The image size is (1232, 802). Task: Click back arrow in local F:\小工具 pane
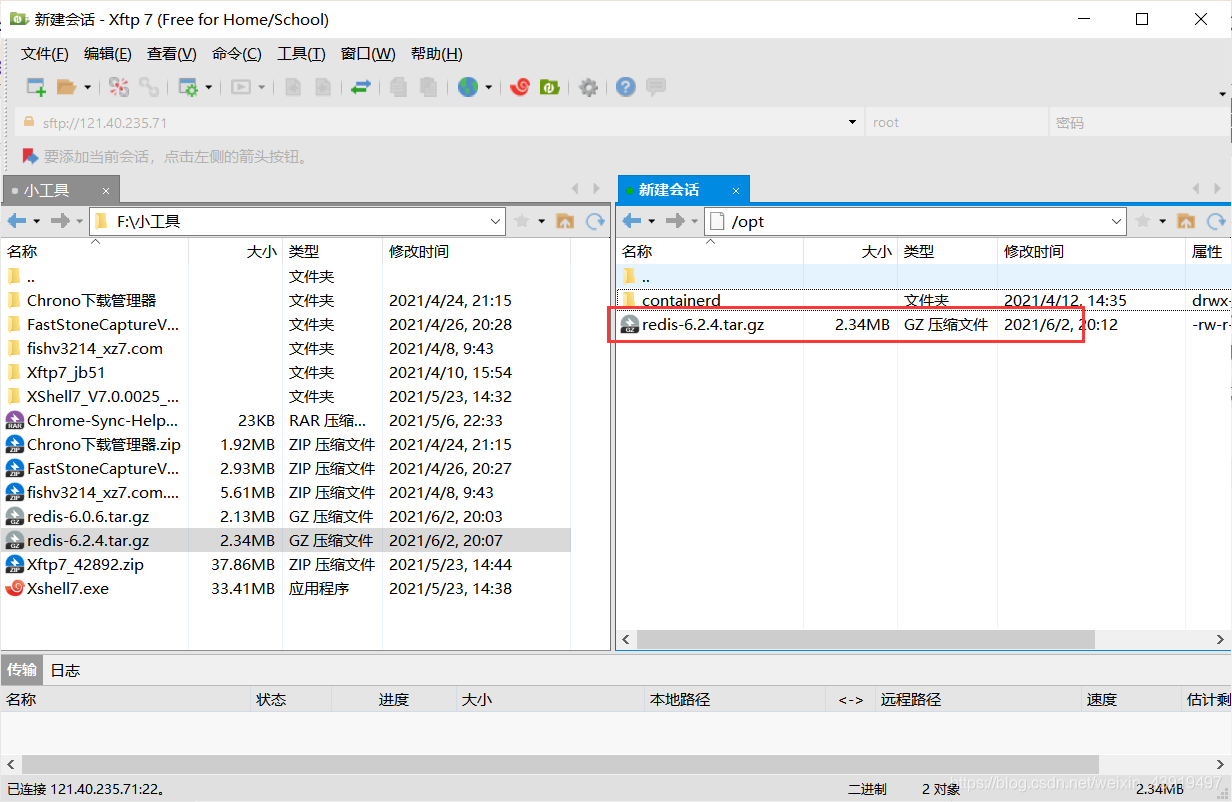[x=17, y=221]
